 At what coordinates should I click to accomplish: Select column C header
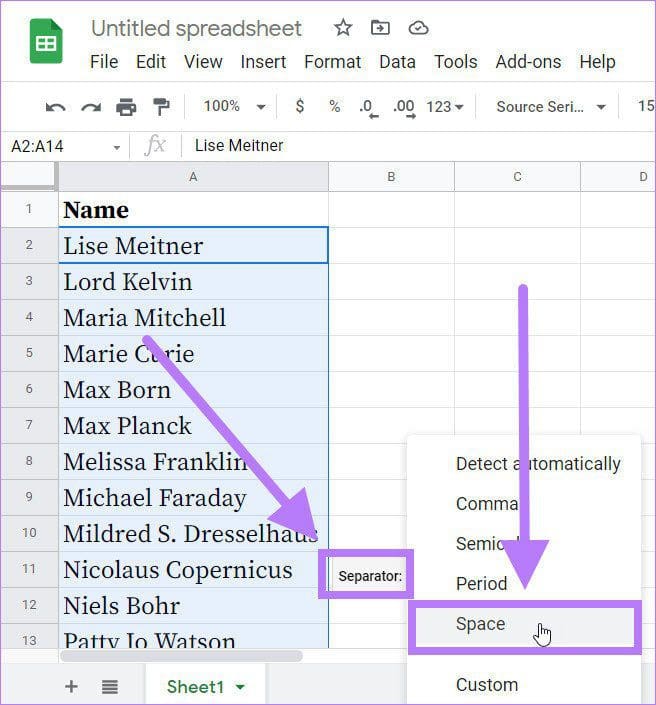(x=517, y=177)
